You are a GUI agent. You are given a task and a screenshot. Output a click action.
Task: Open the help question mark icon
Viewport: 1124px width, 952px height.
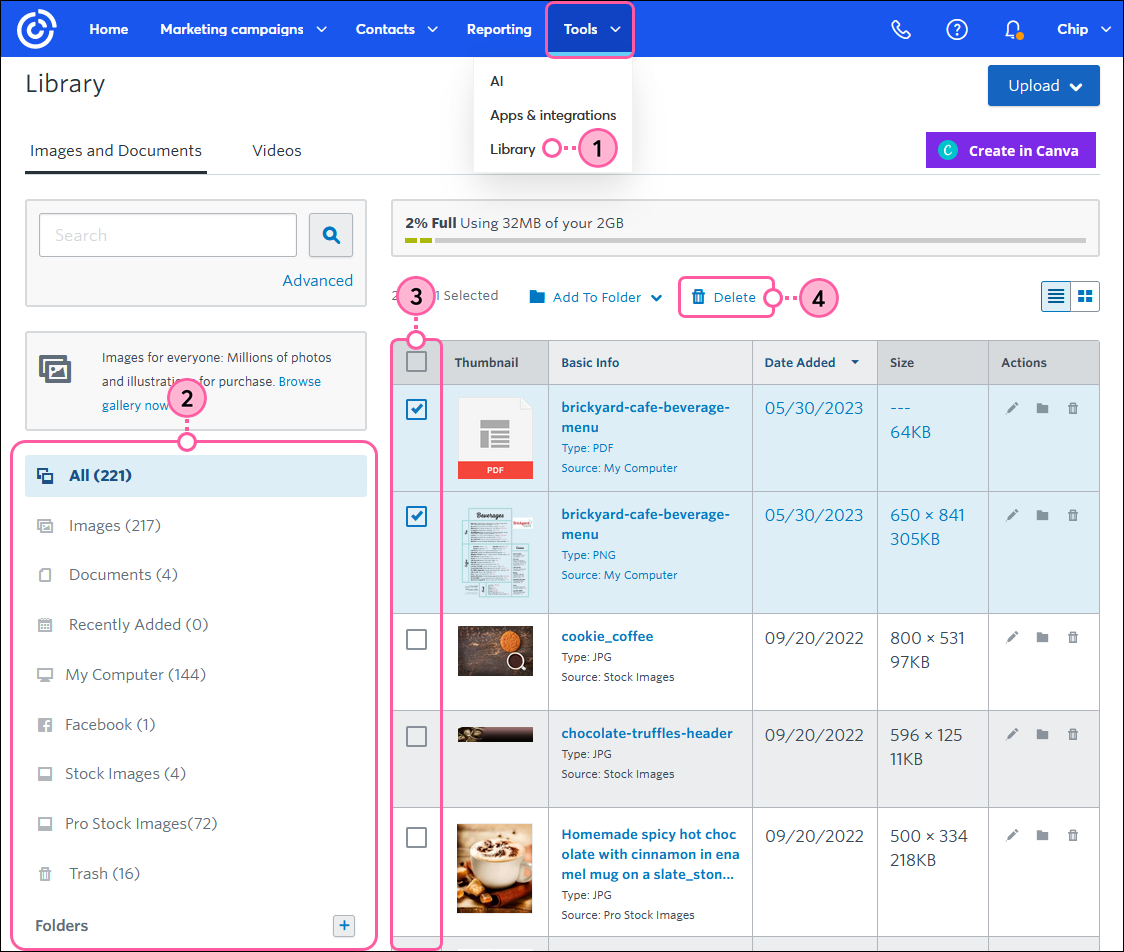point(956,29)
